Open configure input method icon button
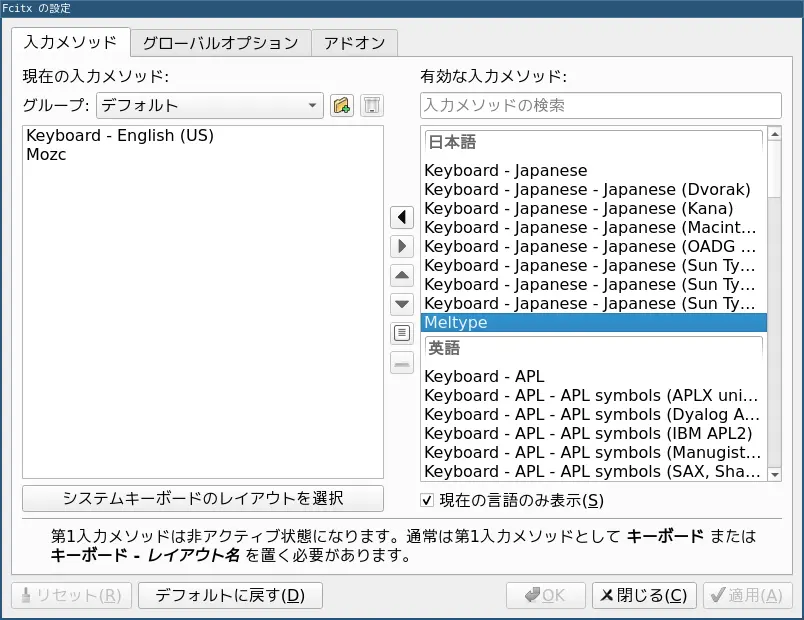The width and height of the screenshot is (804, 620). pyautogui.click(x=401, y=333)
